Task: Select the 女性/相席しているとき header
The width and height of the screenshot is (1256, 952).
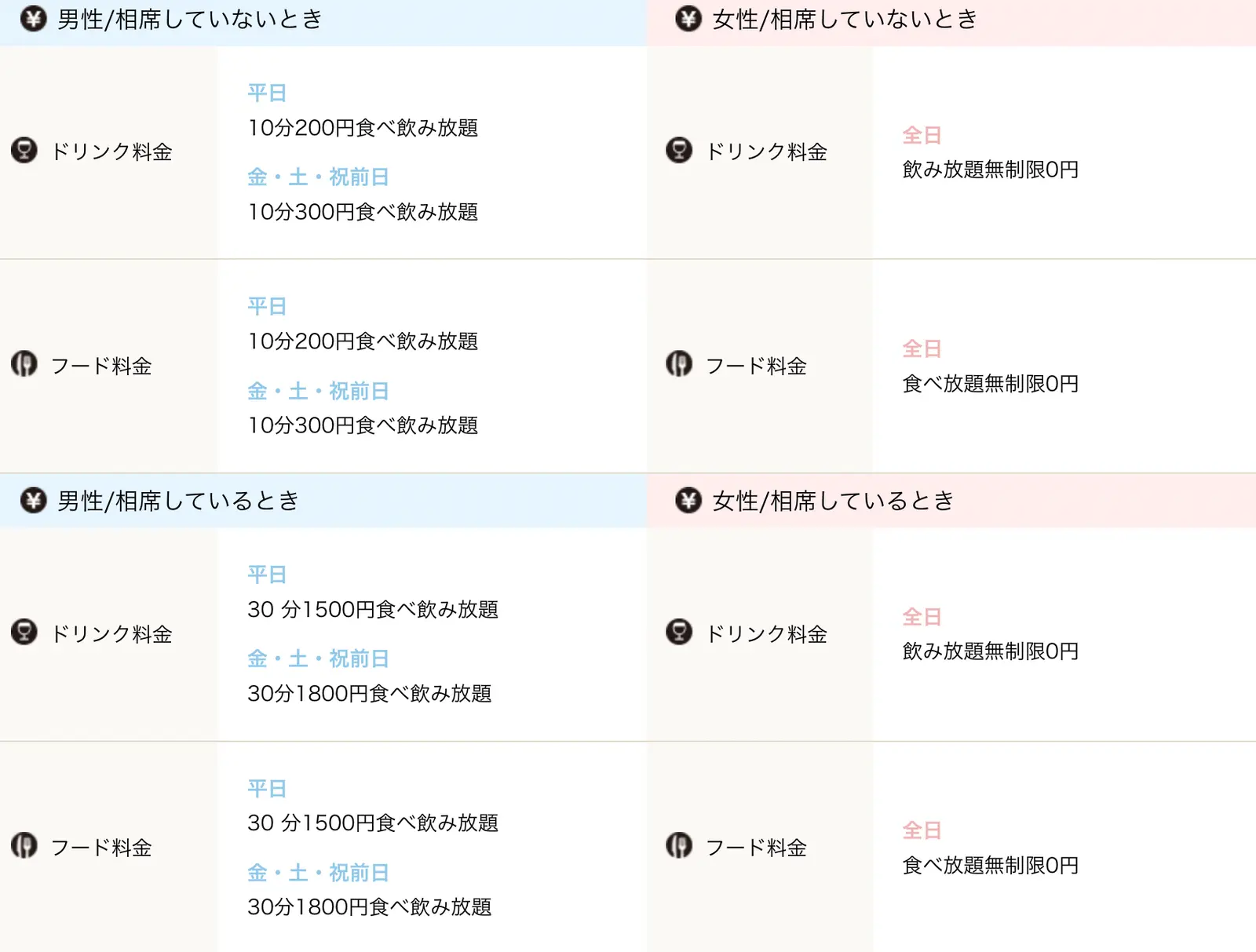Action: (951, 501)
